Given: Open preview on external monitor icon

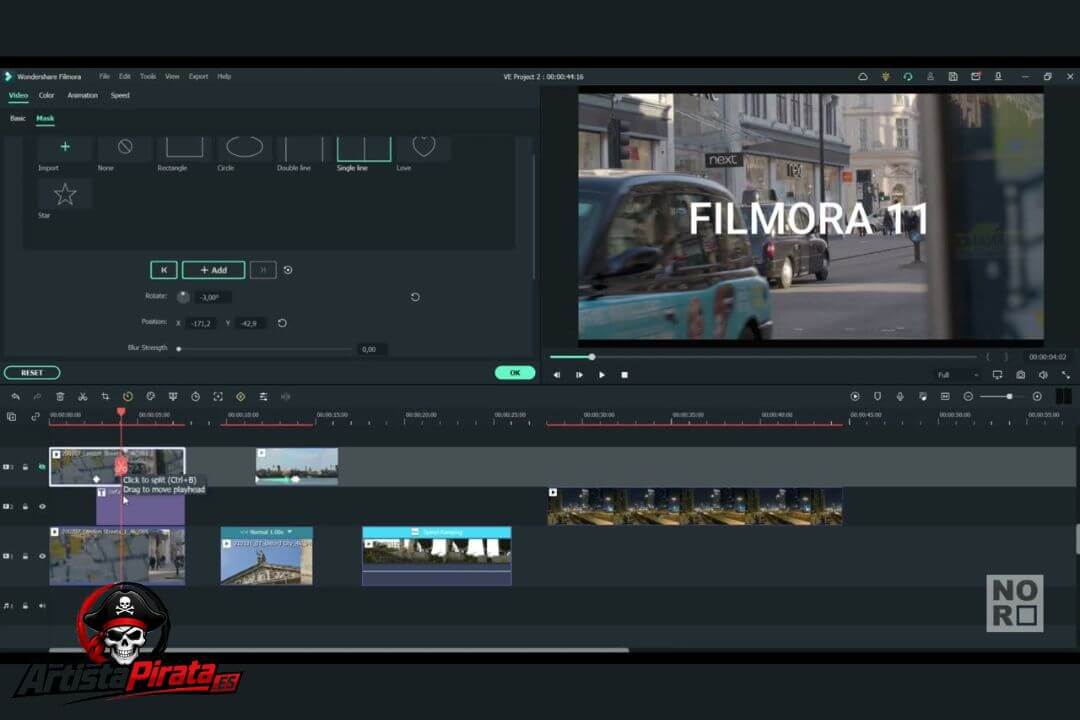Looking at the screenshot, I should [997, 375].
